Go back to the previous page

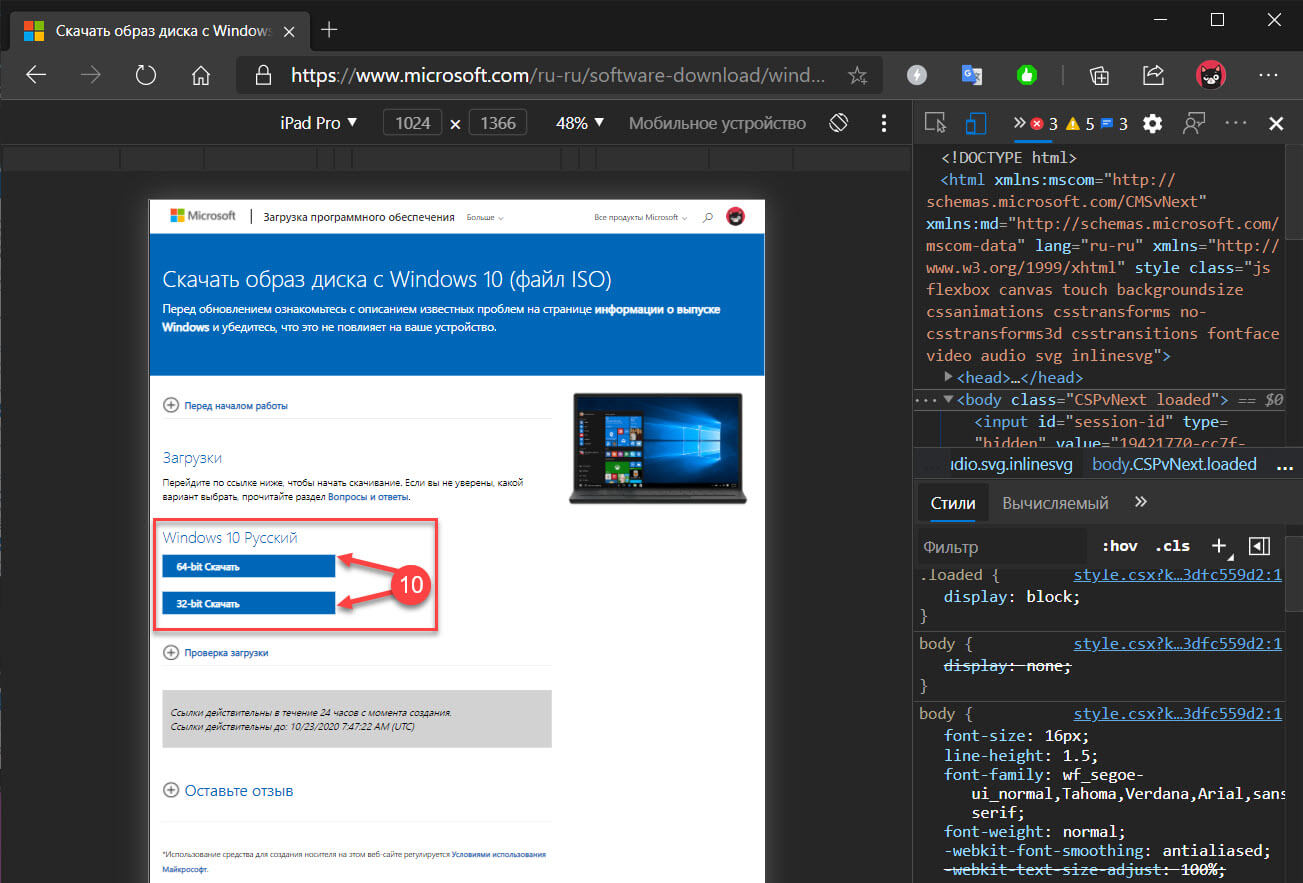[x=37, y=75]
